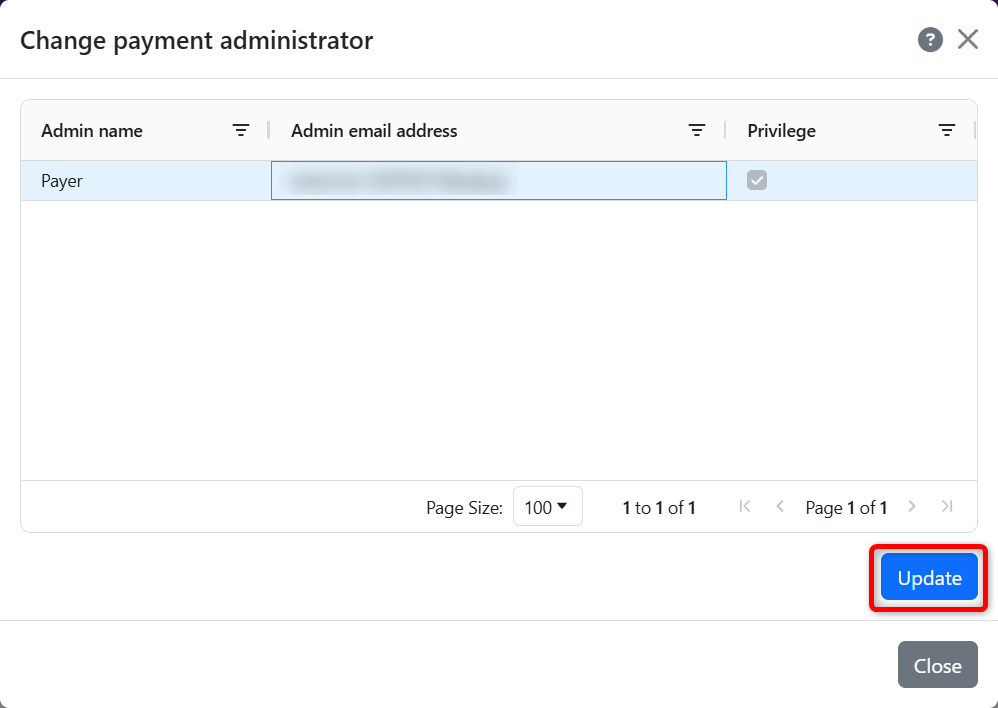This screenshot has height=708, width=998.
Task: Click the Admin email address column header
Action: 373,130
